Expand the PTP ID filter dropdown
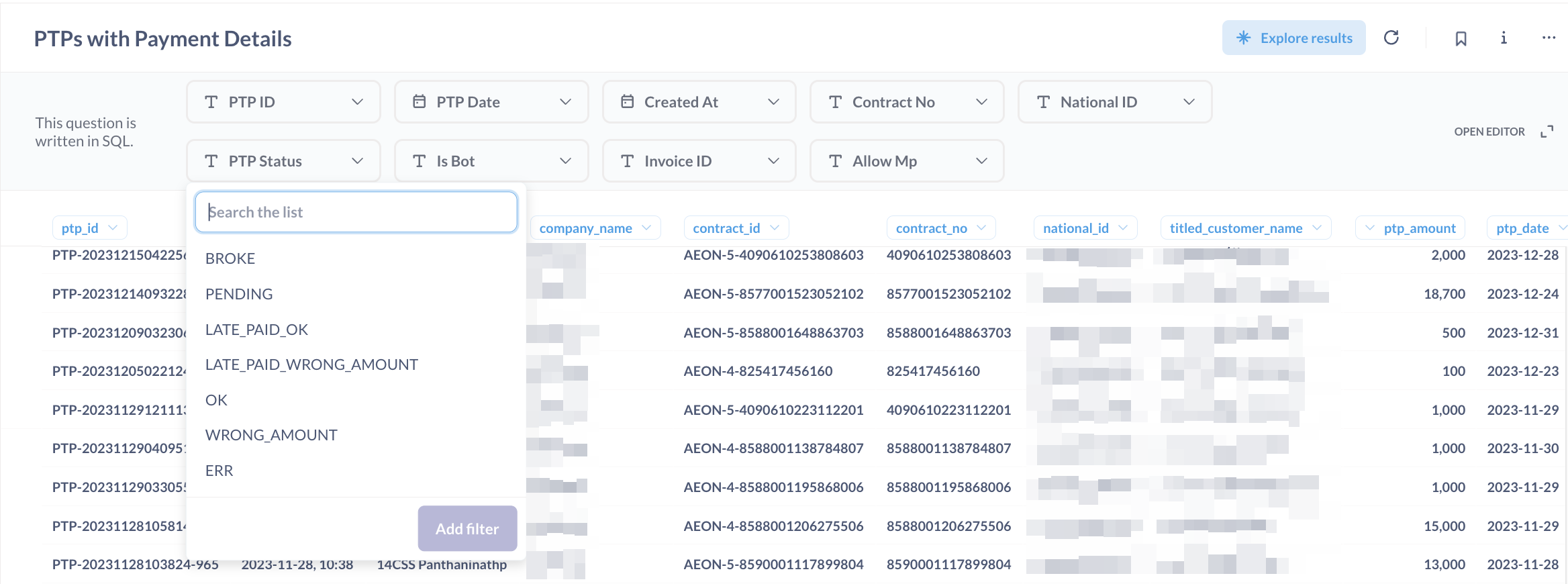Image resolution: width=1568 pixels, height=584 pixels. click(x=283, y=102)
